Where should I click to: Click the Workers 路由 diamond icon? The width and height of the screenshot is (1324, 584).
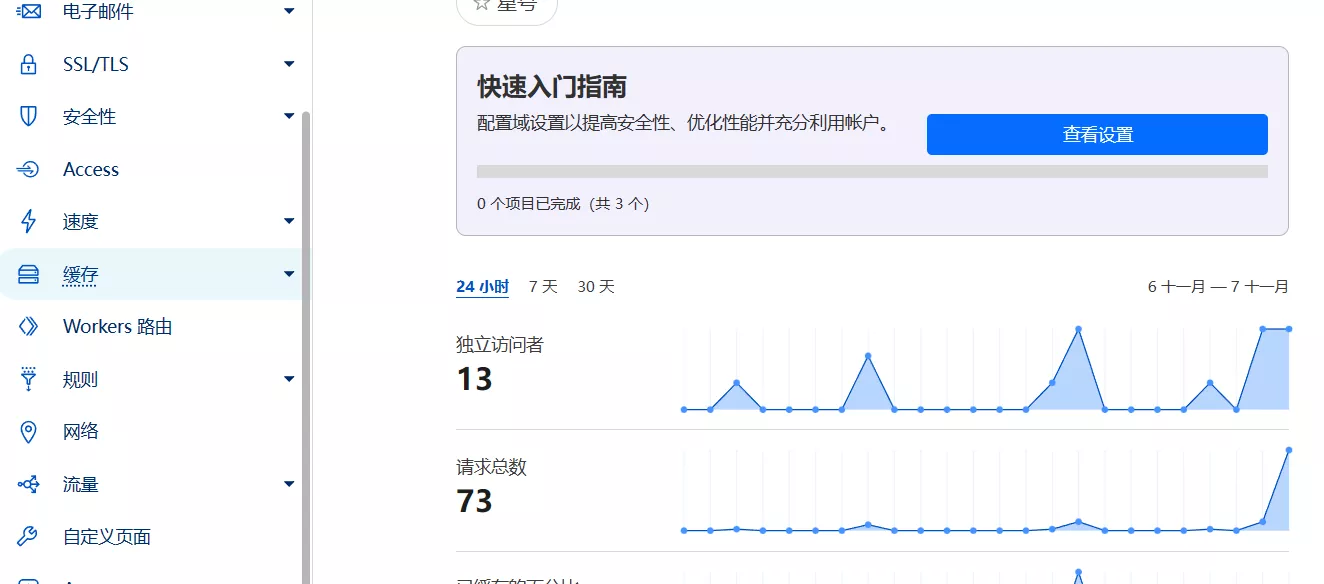pyautogui.click(x=28, y=327)
